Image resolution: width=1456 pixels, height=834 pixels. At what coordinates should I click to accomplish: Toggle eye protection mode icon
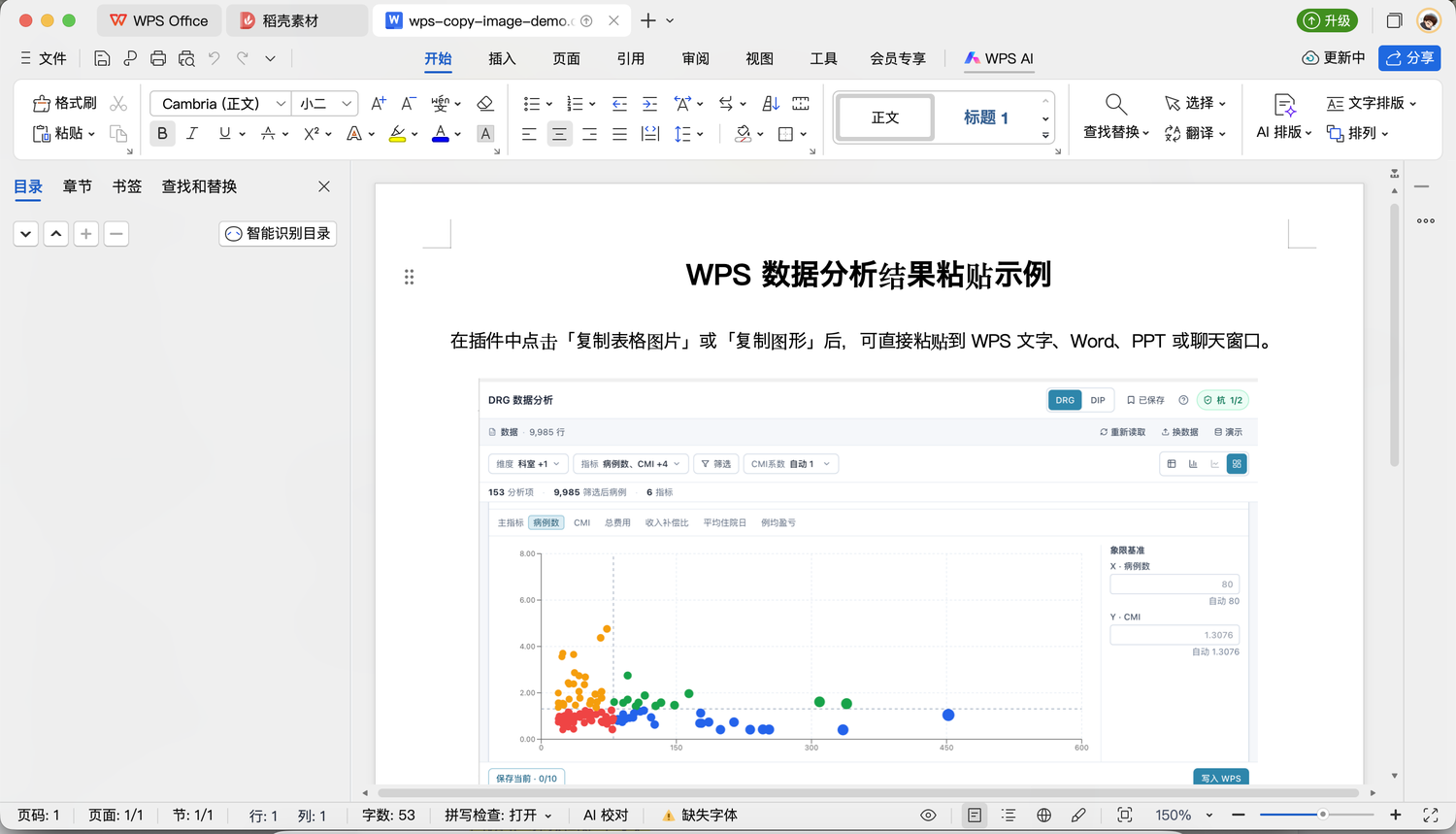point(928,815)
